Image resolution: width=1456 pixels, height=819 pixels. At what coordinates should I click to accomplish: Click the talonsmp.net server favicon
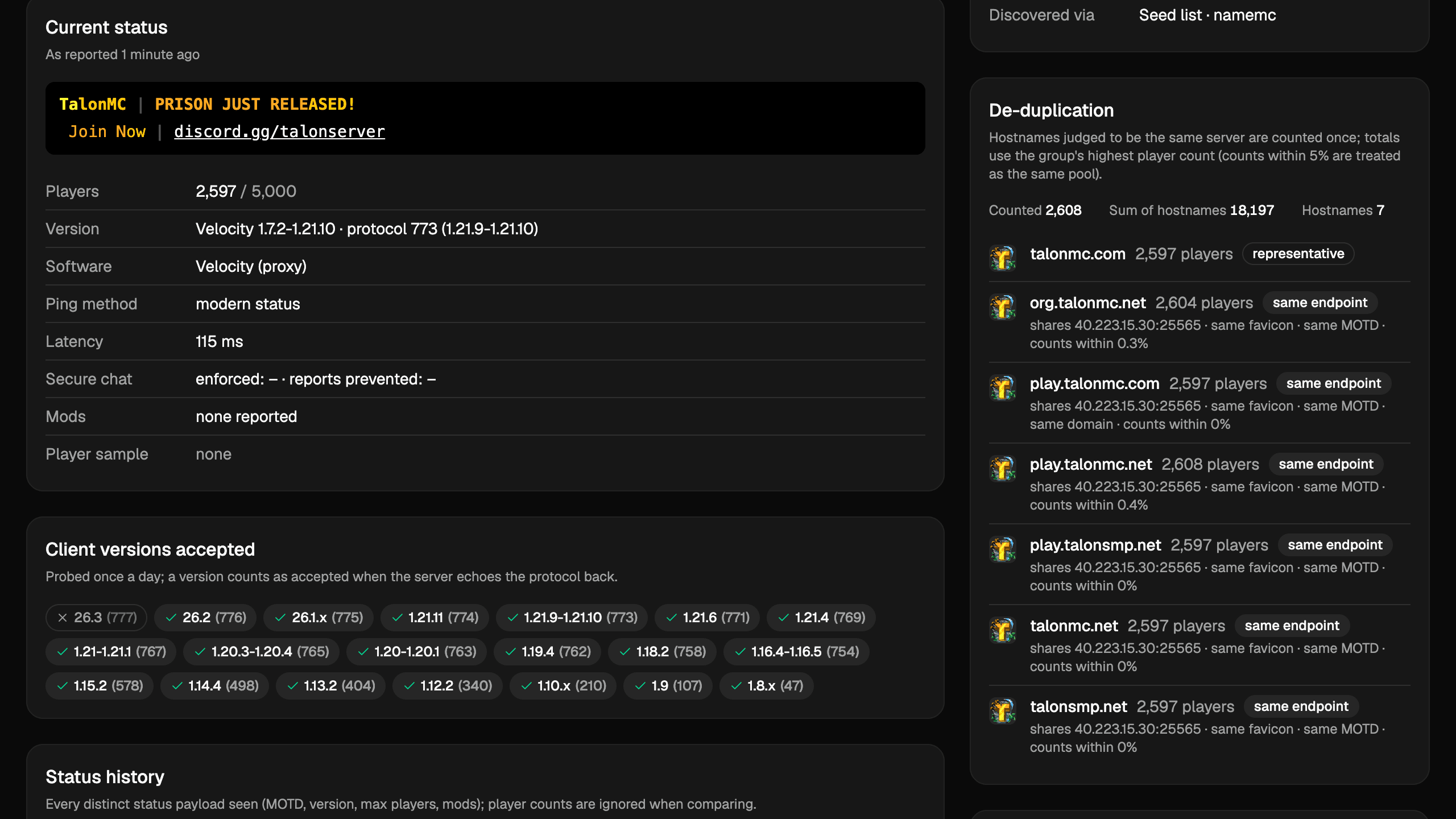(x=1003, y=710)
